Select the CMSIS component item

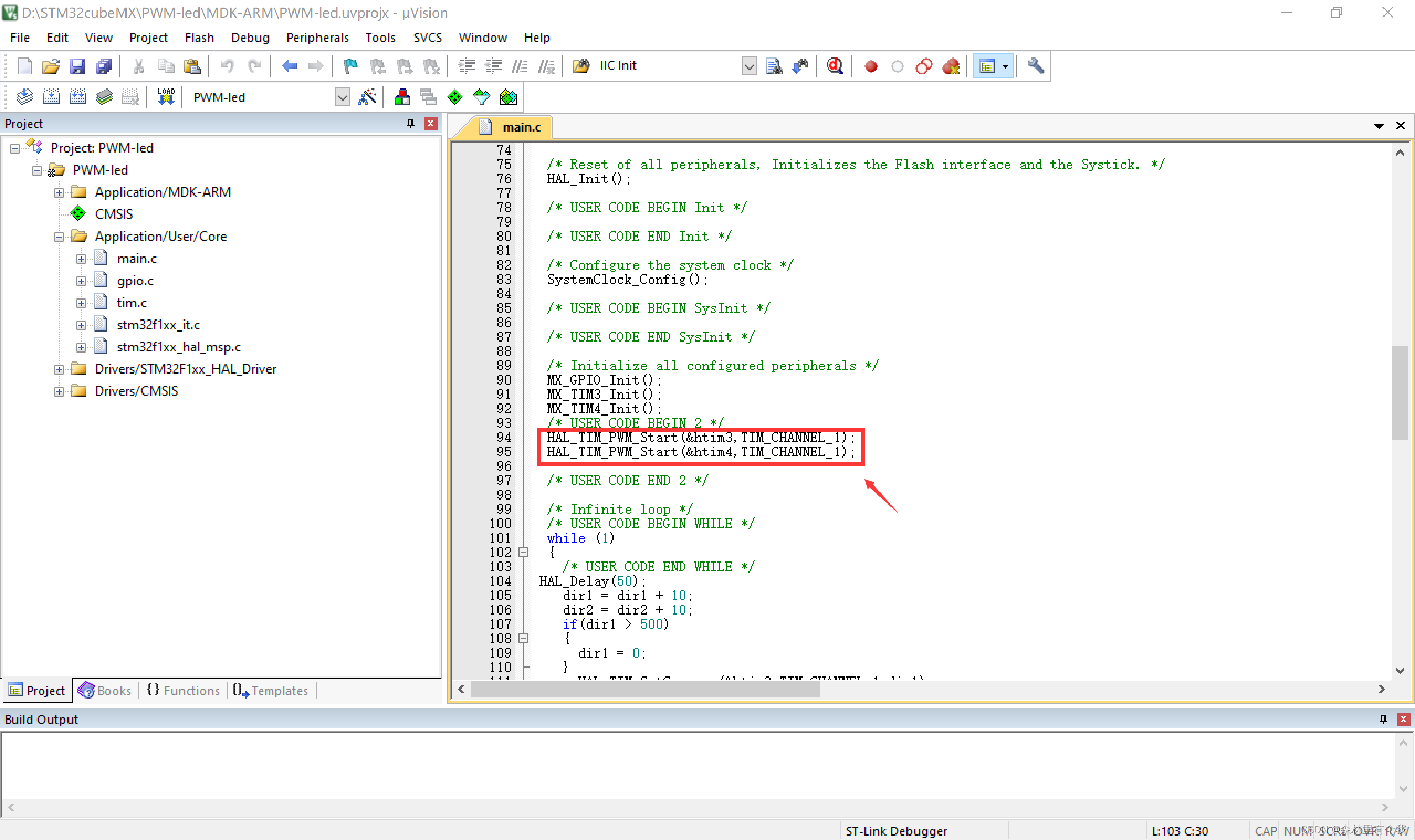pos(113,214)
